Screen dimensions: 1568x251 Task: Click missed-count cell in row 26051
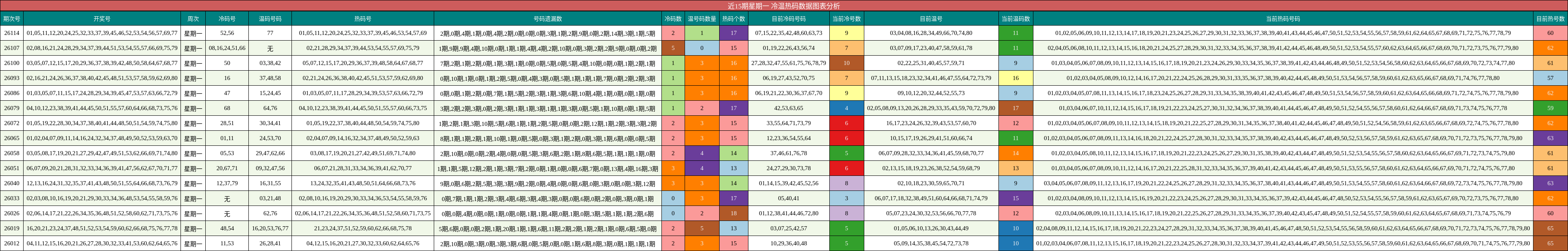[548, 168]
